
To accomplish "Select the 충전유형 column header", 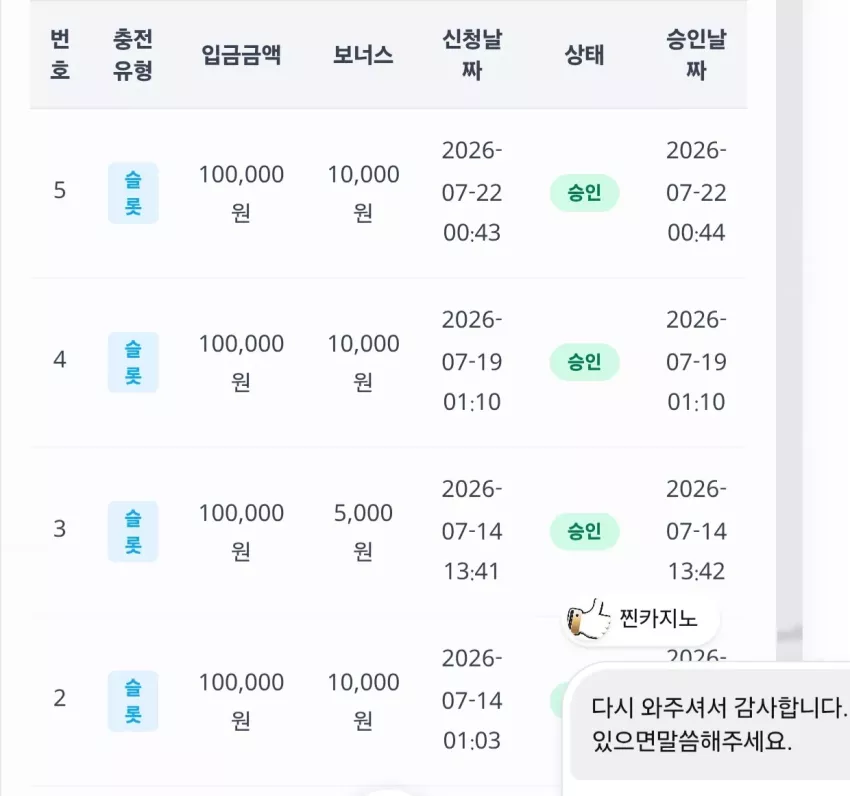I will (133, 54).
